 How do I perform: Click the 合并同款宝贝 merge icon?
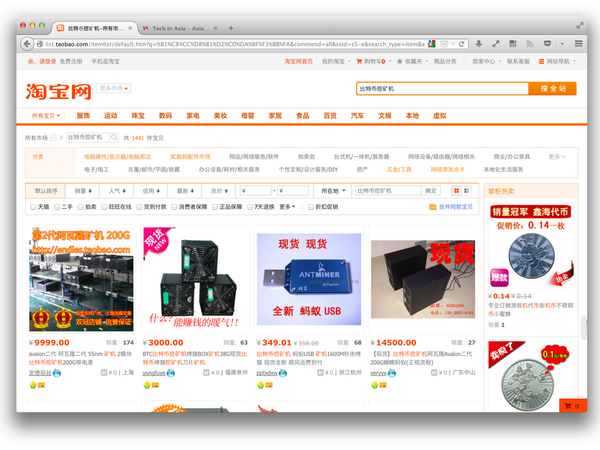[x=433, y=207]
